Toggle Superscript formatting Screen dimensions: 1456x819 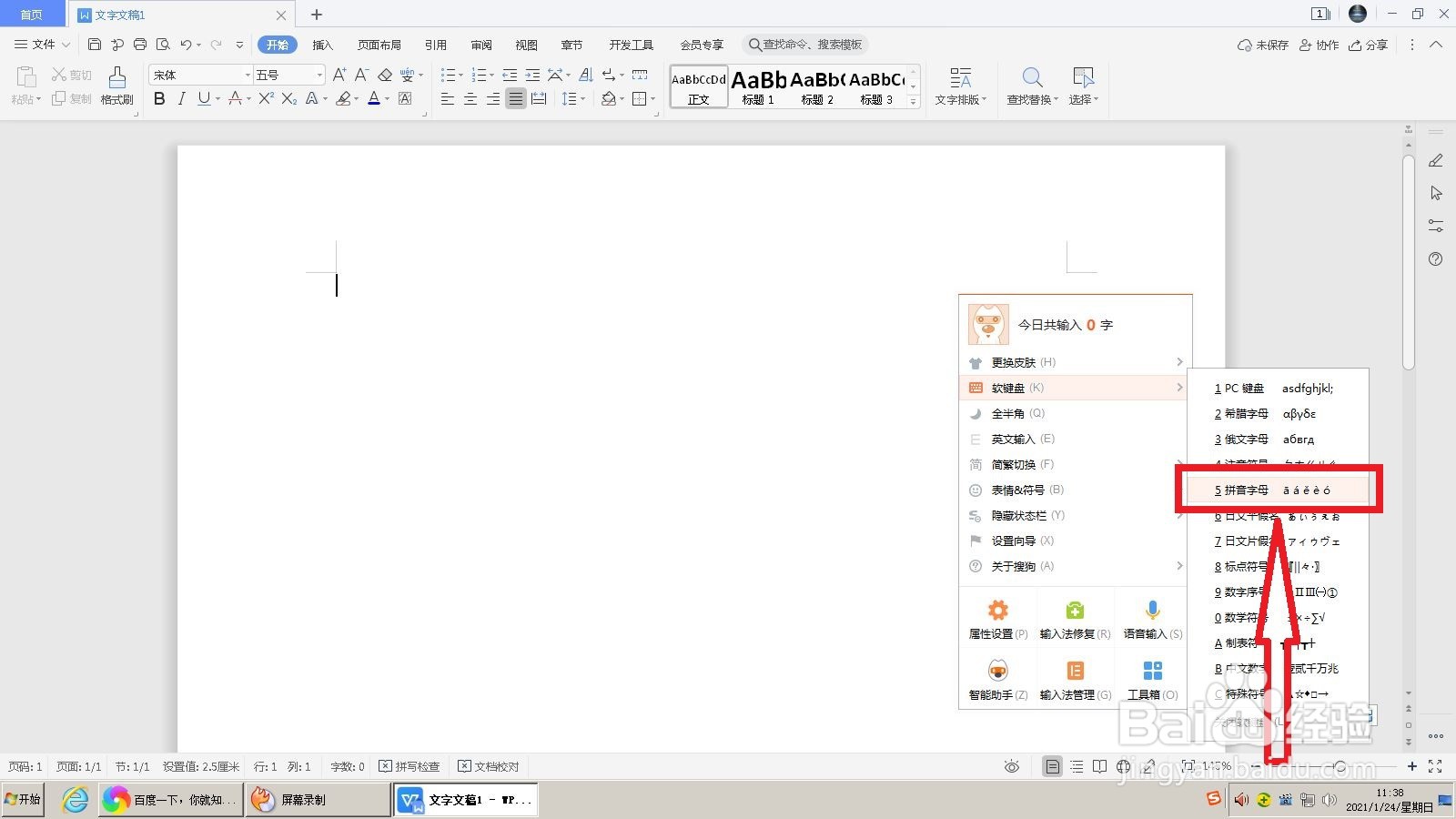click(x=266, y=98)
